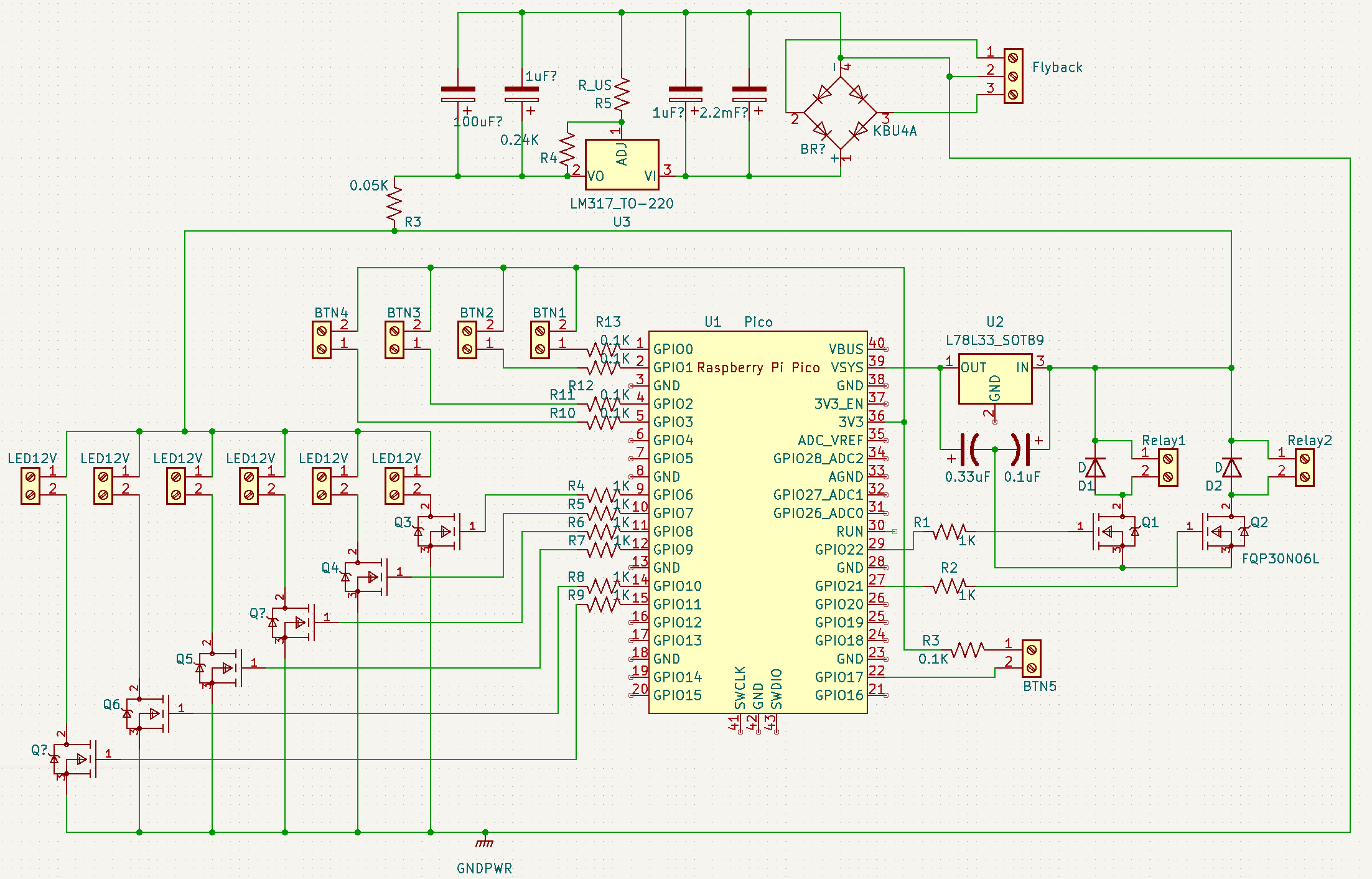Click the AGND pin label
Image resolution: width=1372 pixels, height=879 pixels.
(x=846, y=477)
